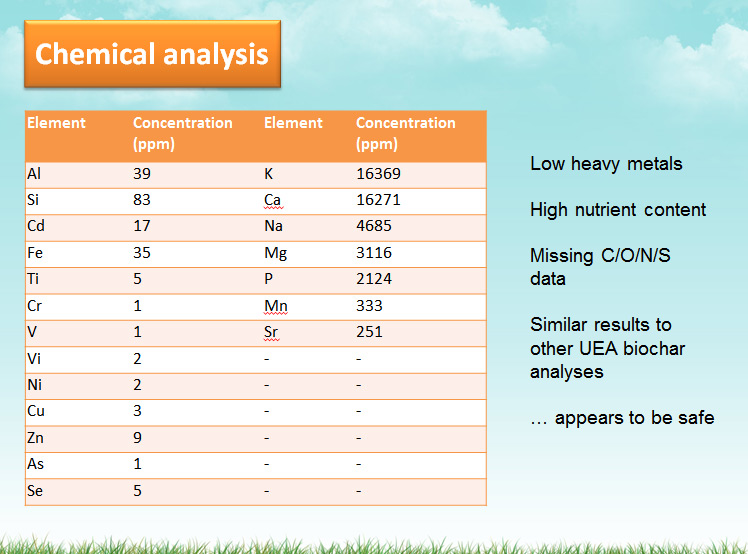
Task: Click the Se element cell
Action: pos(35,491)
